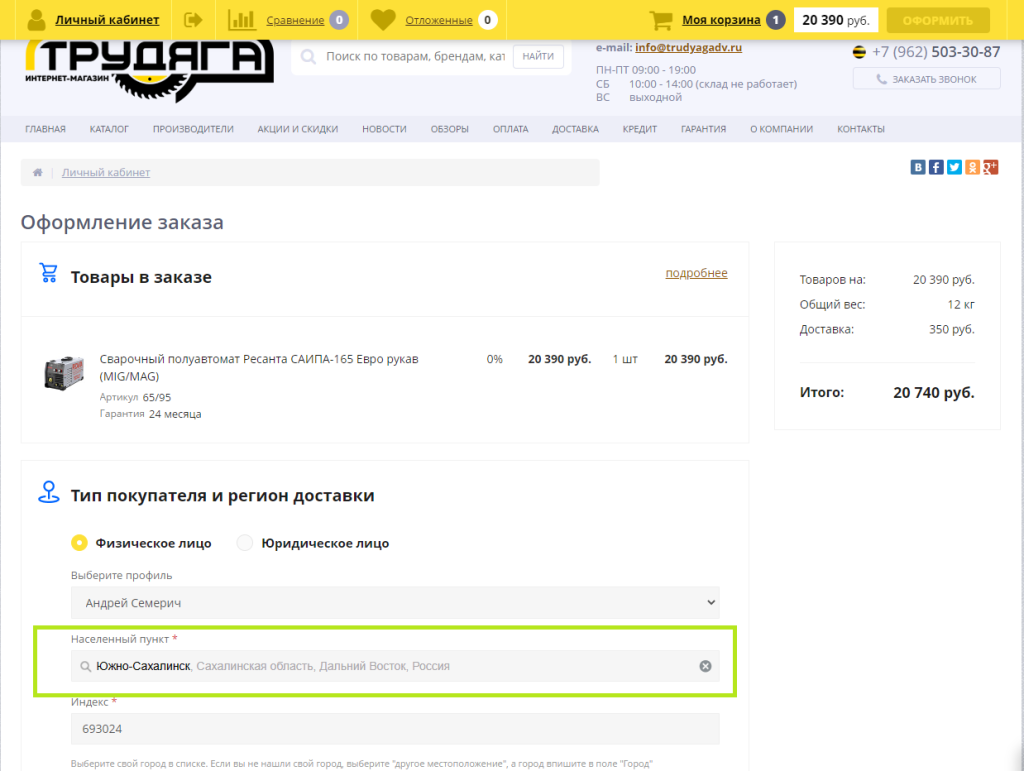Click Артикул 65/95 text
The image size is (1024, 771).
(135, 397)
